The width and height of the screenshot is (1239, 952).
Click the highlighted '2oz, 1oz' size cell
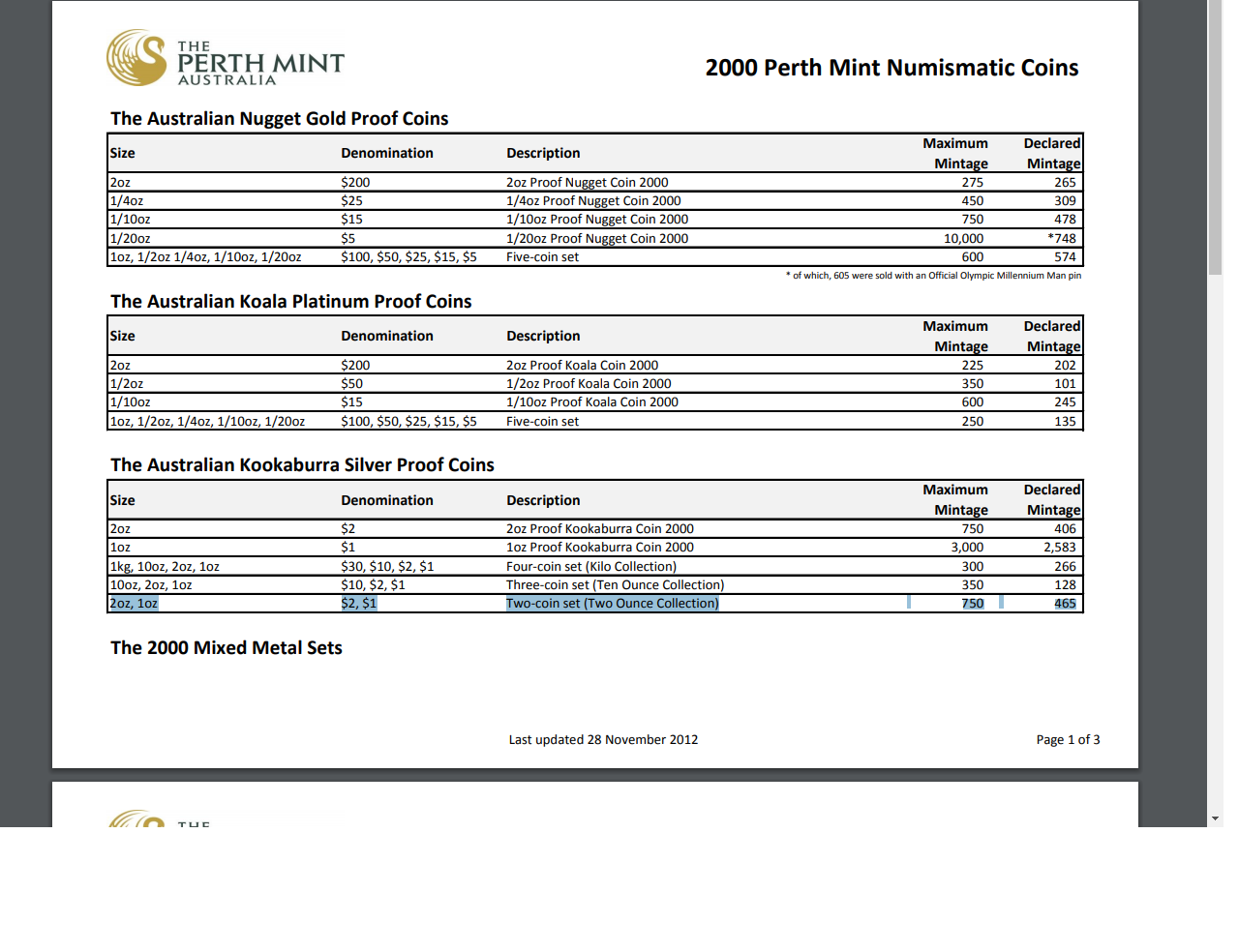(134, 604)
